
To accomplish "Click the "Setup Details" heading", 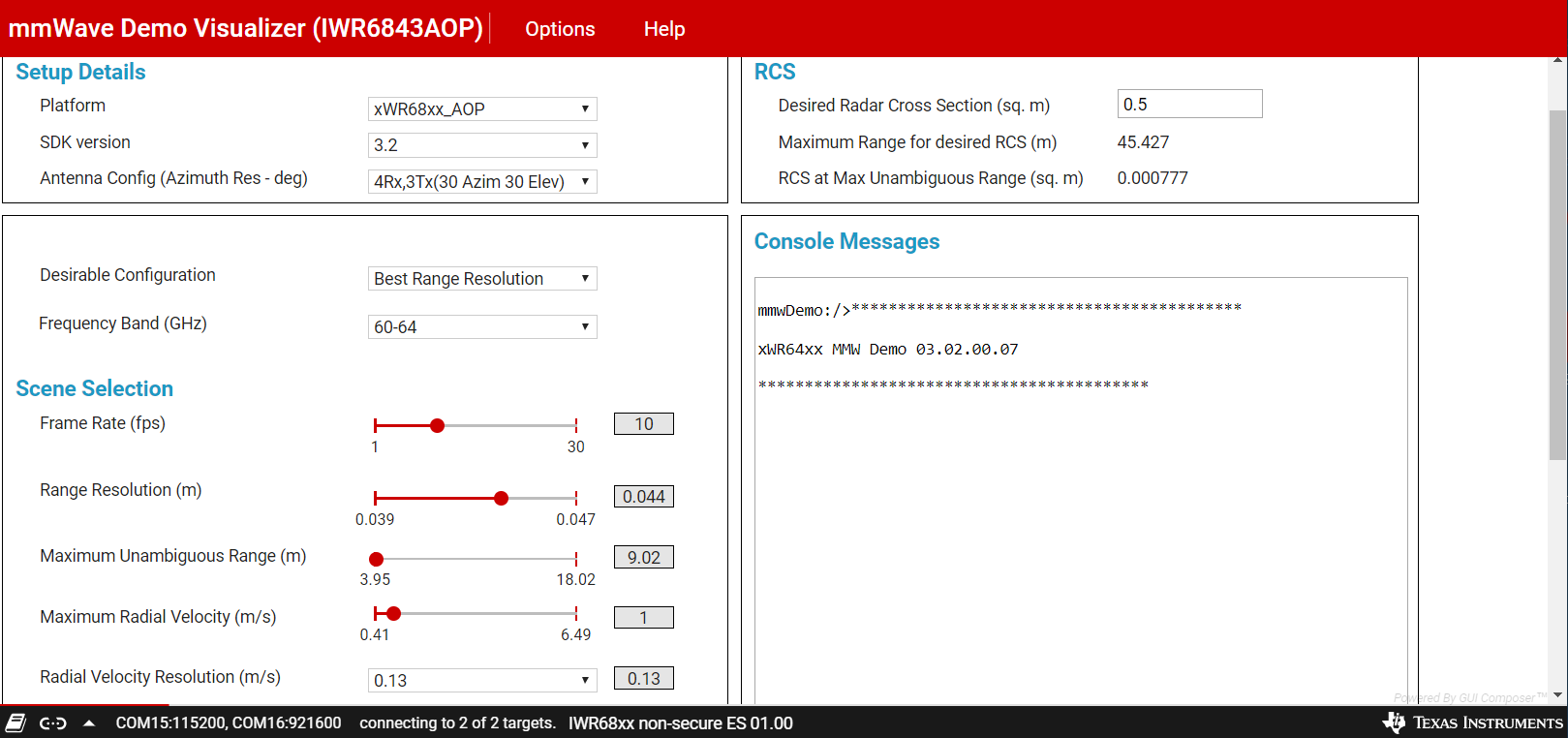I will click(x=80, y=72).
